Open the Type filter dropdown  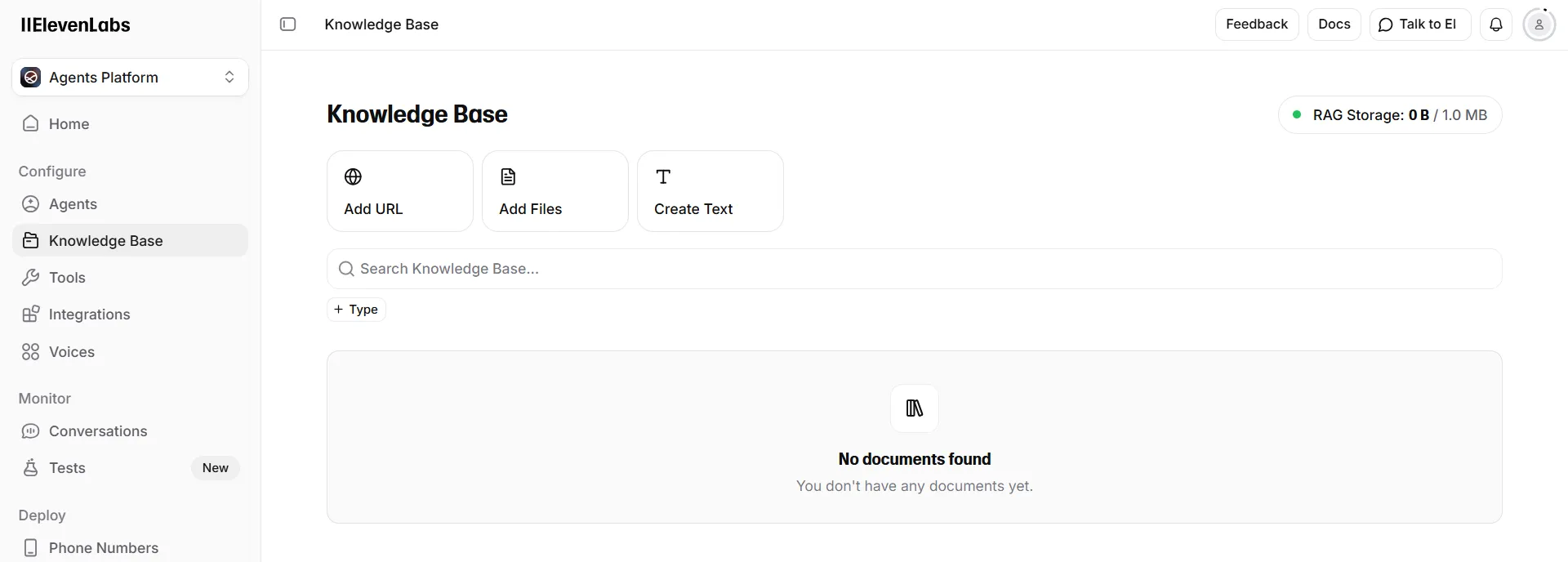[x=356, y=310]
